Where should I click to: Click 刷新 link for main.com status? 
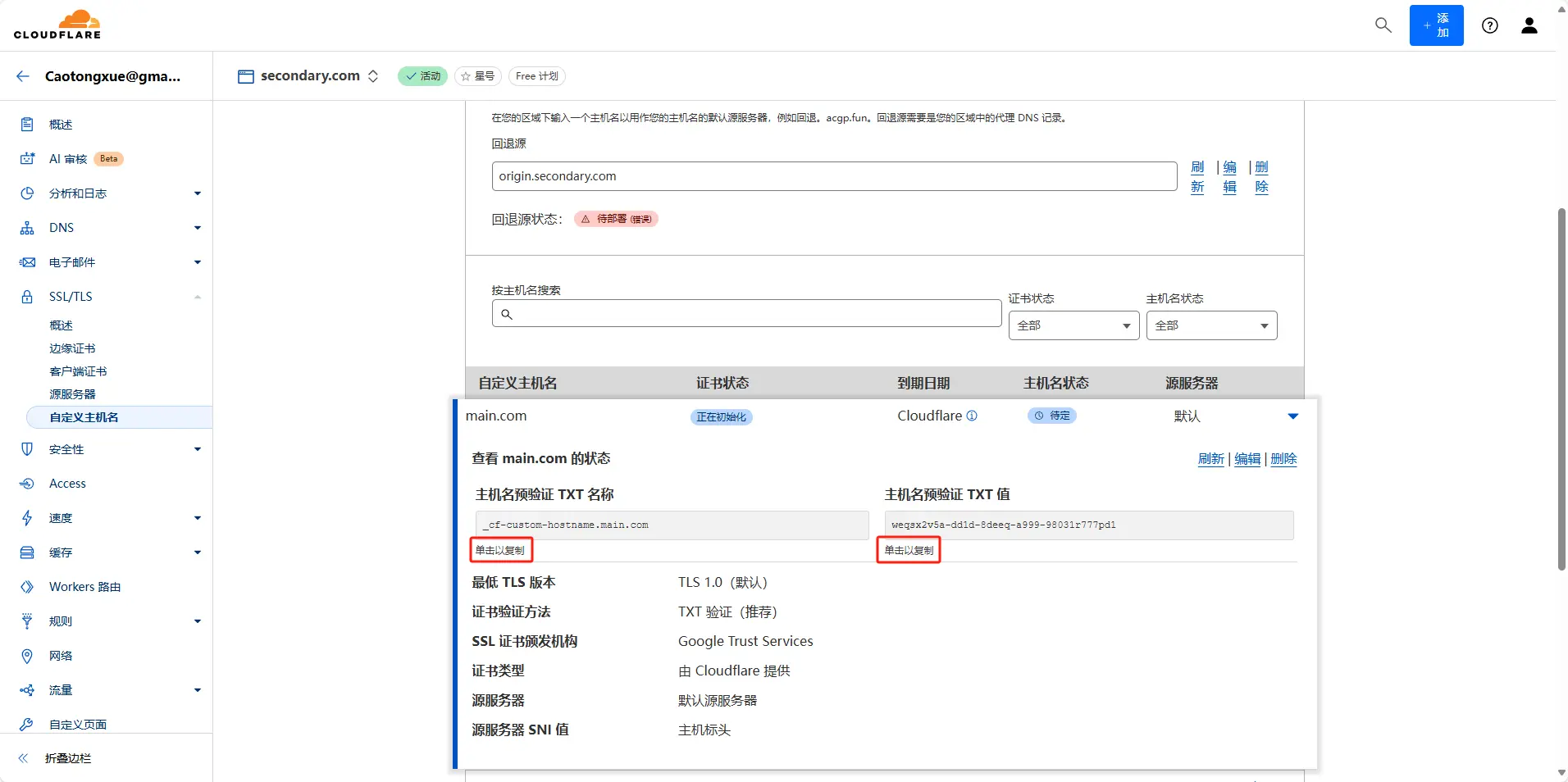pos(1210,459)
